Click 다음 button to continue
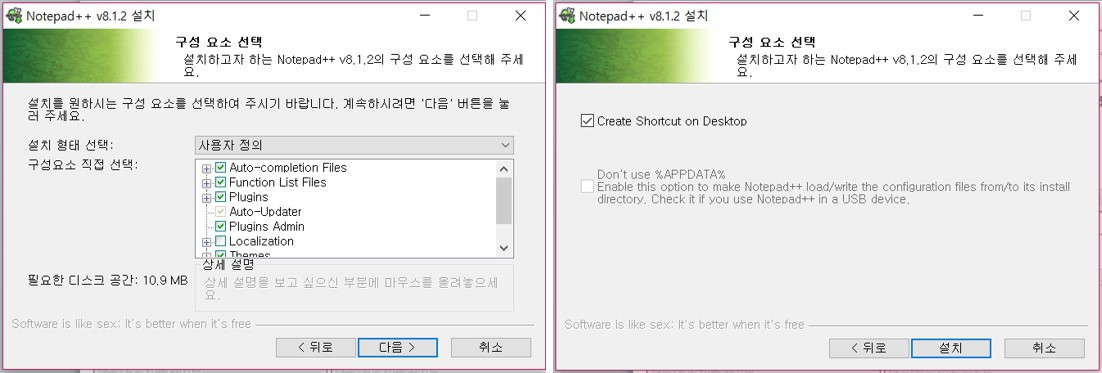The height and width of the screenshot is (373, 1102). coord(397,348)
